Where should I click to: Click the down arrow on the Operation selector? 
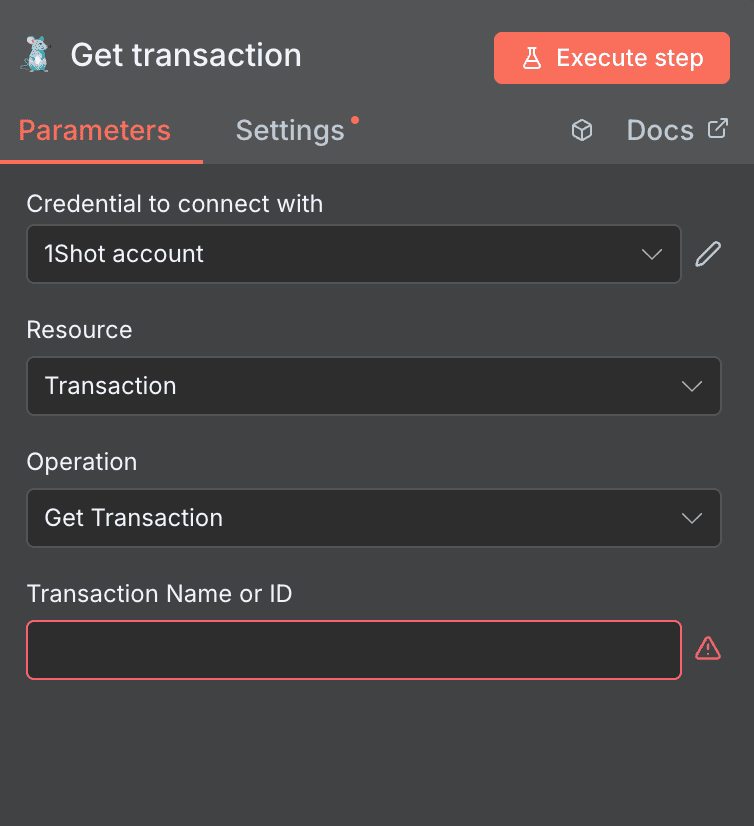(692, 518)
